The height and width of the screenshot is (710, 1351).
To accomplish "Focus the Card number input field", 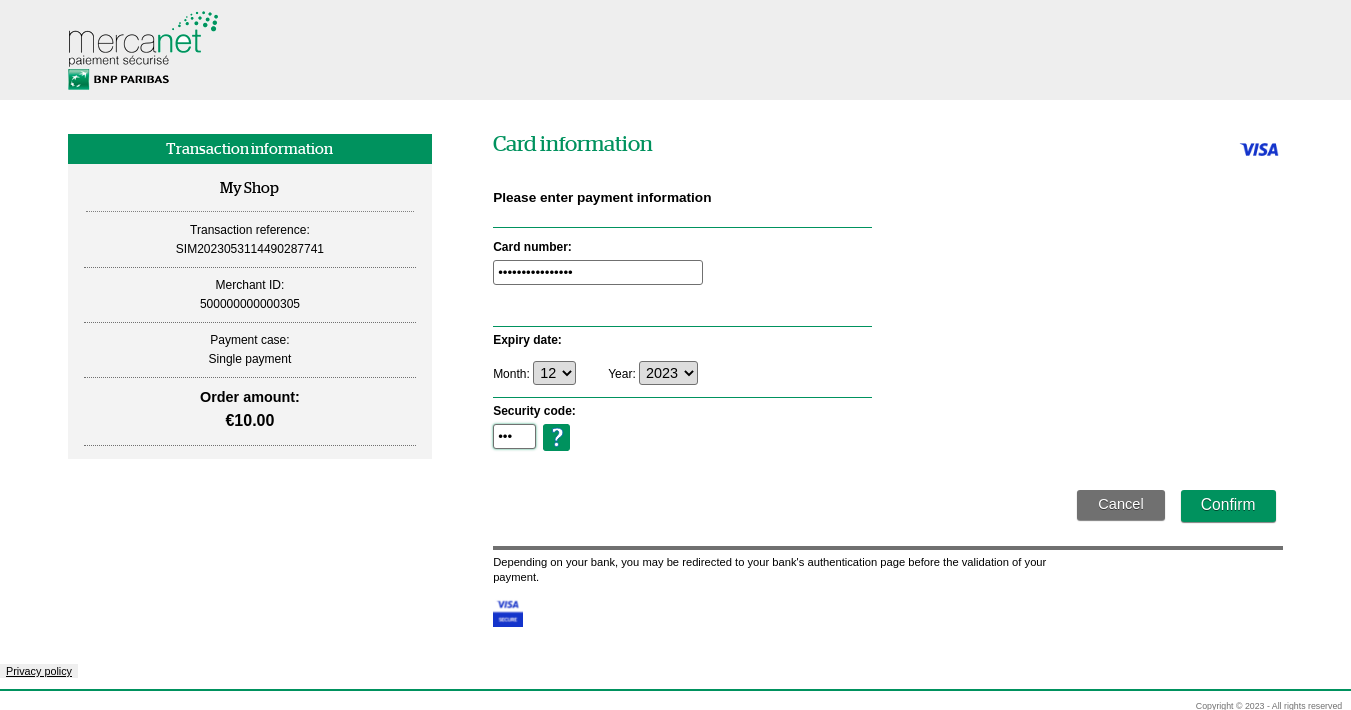I will pos(597,272).
